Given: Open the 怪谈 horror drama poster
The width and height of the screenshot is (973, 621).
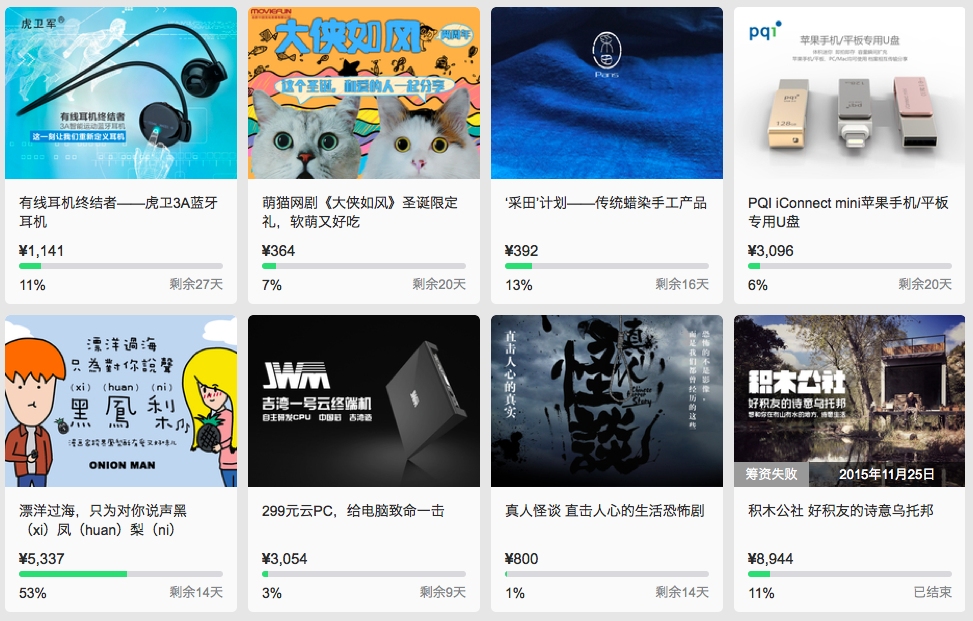Looking at the screenshot, I should tap(607, 401).
